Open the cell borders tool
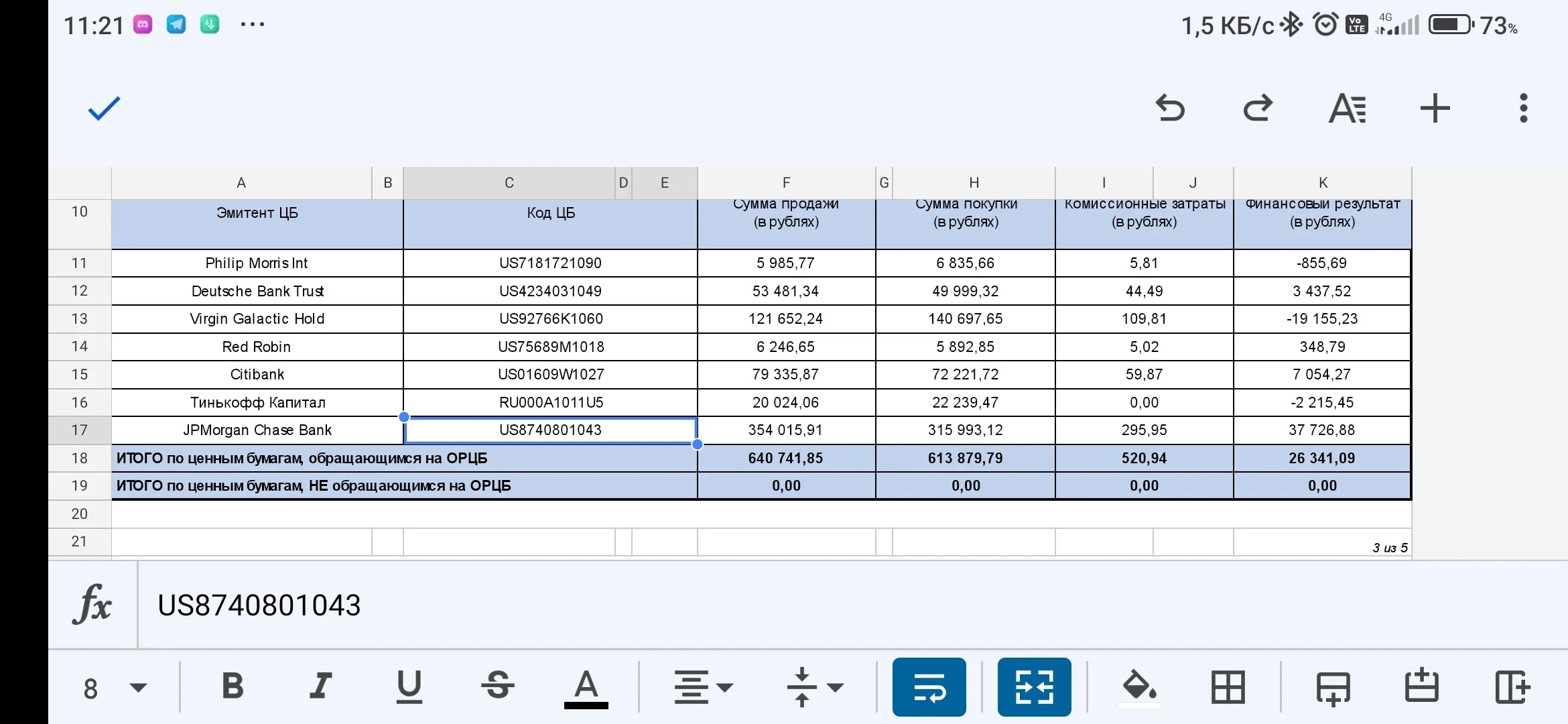Viewport: 1568px width, 724px height. [x=1228, y=687]
